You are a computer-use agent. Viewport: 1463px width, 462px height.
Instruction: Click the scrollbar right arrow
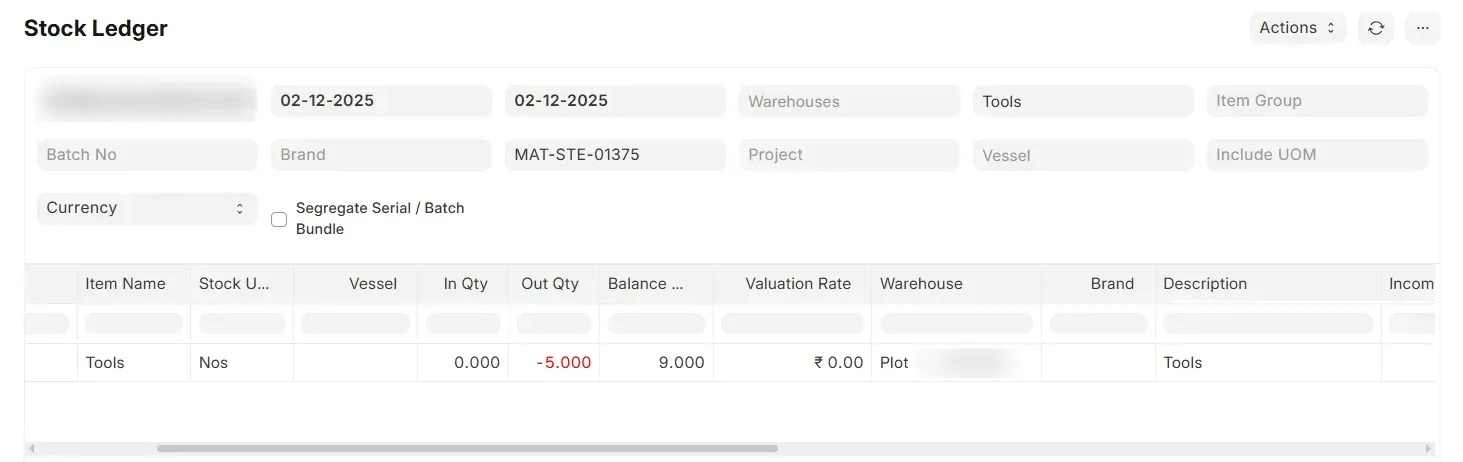[1428, 449]
